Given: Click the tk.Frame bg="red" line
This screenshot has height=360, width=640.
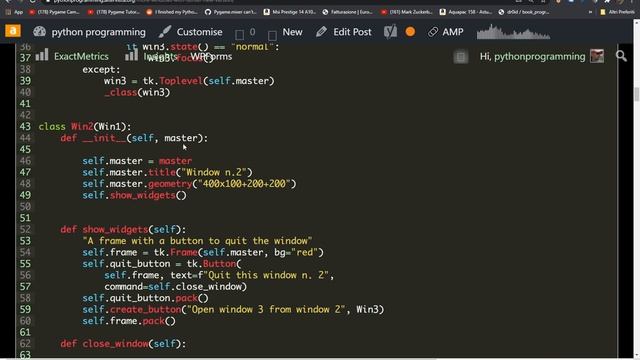Looking at the screenshot, I should pos(203,252).
